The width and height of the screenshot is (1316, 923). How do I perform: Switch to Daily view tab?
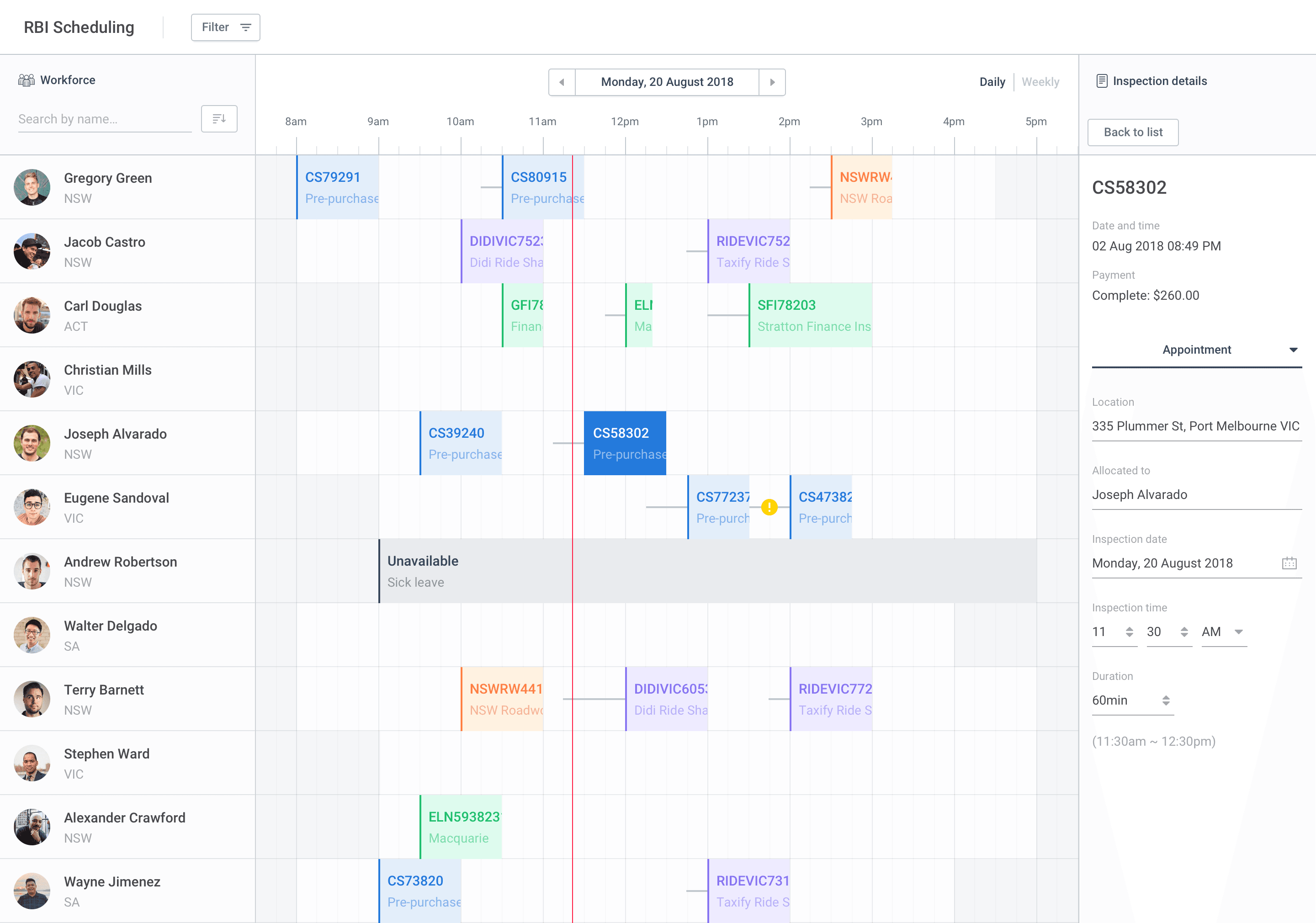[992, 81]
